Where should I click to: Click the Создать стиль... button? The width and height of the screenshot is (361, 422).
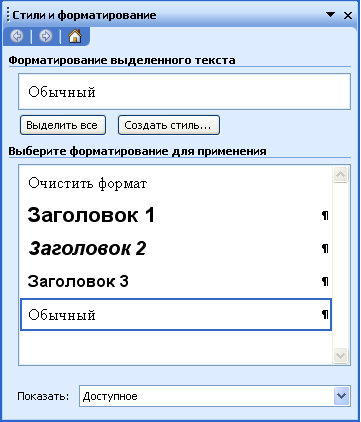coord(169,125)
